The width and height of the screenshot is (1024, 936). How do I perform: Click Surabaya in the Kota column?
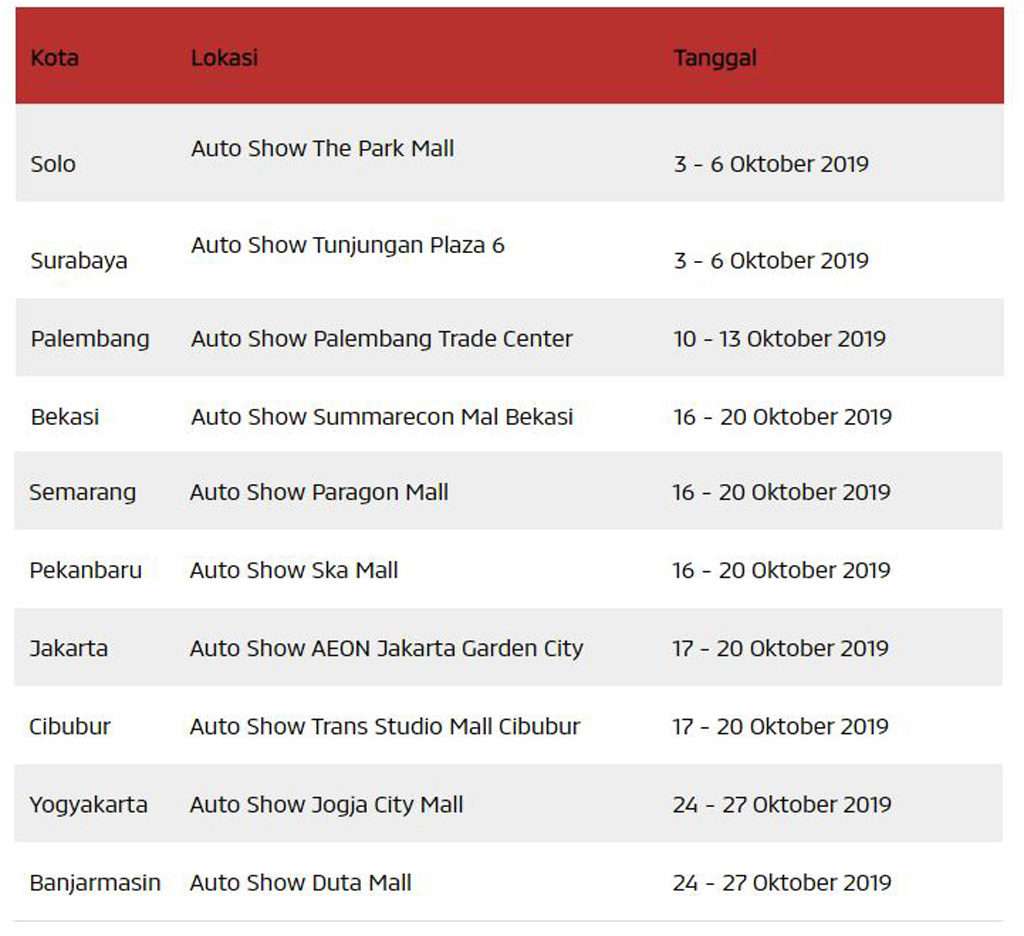(79, 261)
